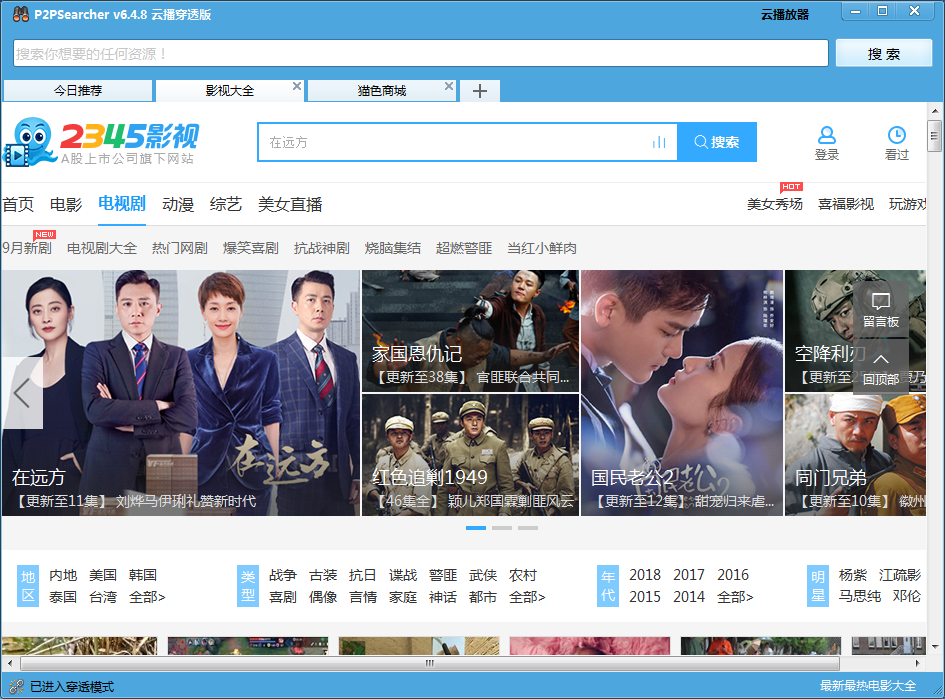Click the signal bars icon in the search box
Viewport: 945px width, 699px height.
pyautogui.click(x=659, y=142)
